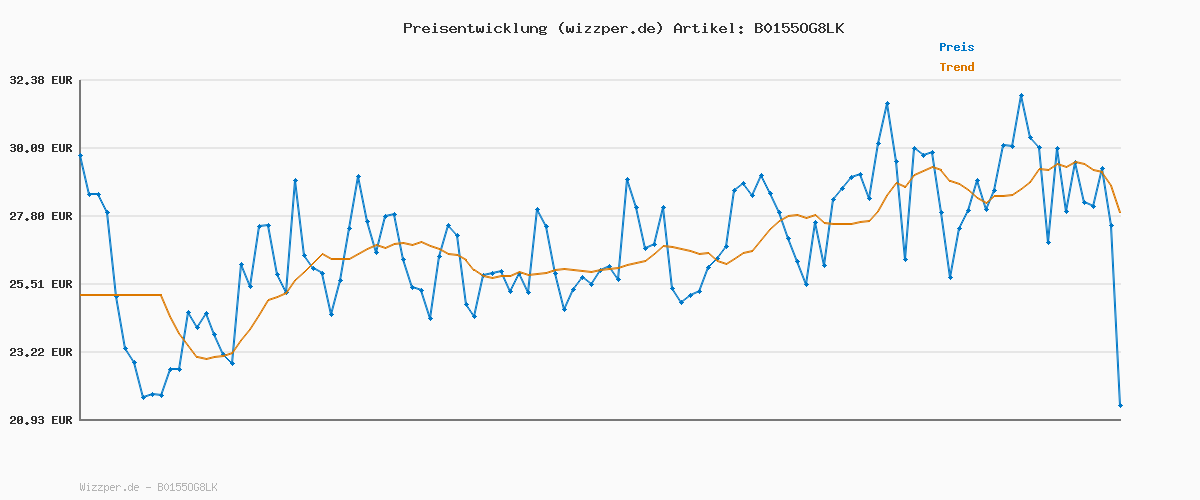1200x500 pixels.
Task: Click the '(wizzper.de)' text in the chart title
Action: 607,28
